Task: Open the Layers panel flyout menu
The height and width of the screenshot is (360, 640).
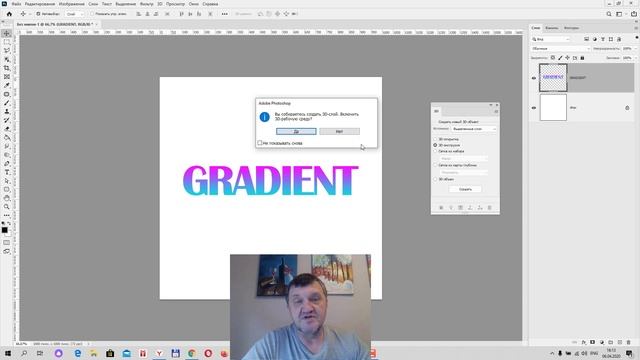Action: [636, 28]
